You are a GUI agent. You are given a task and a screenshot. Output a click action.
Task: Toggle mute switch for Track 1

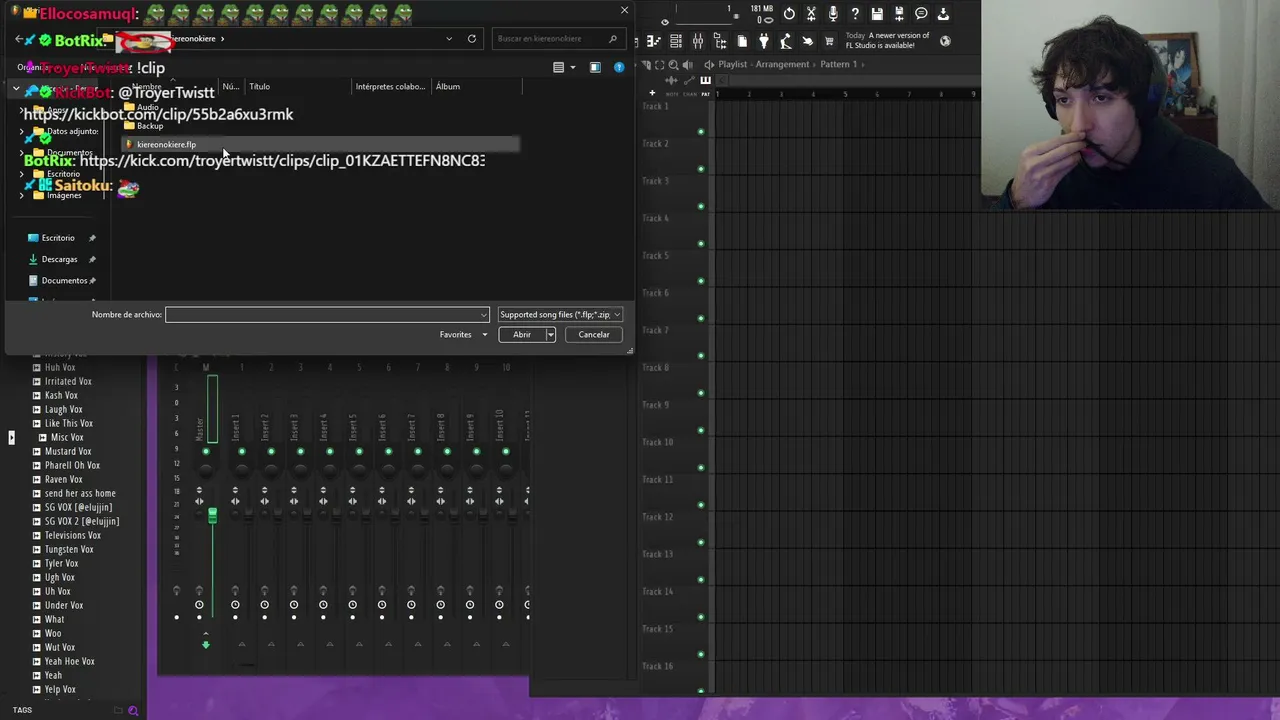point(701,132)
